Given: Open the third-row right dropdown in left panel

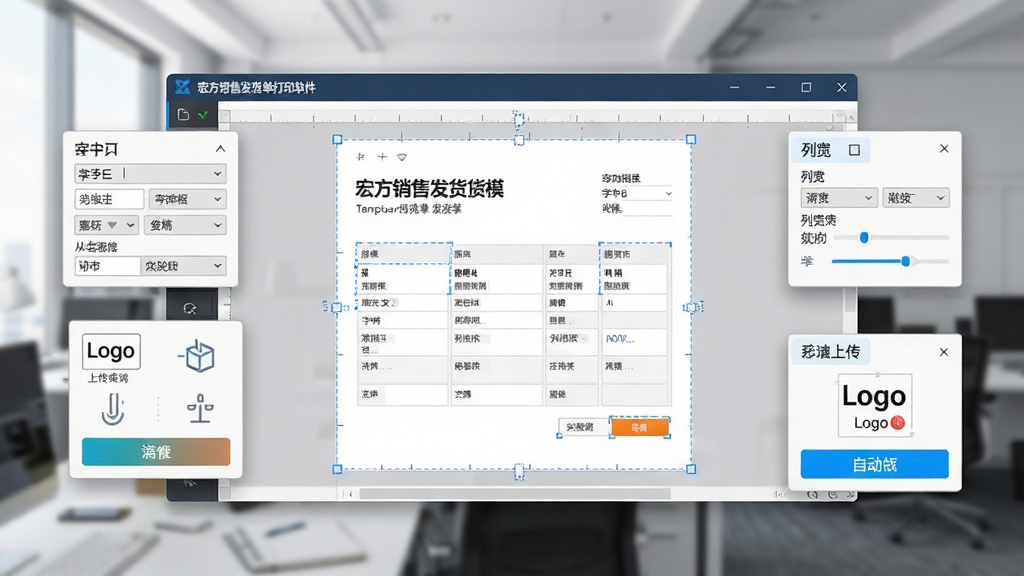Looking at the screenshot, I should click(185, 225).
